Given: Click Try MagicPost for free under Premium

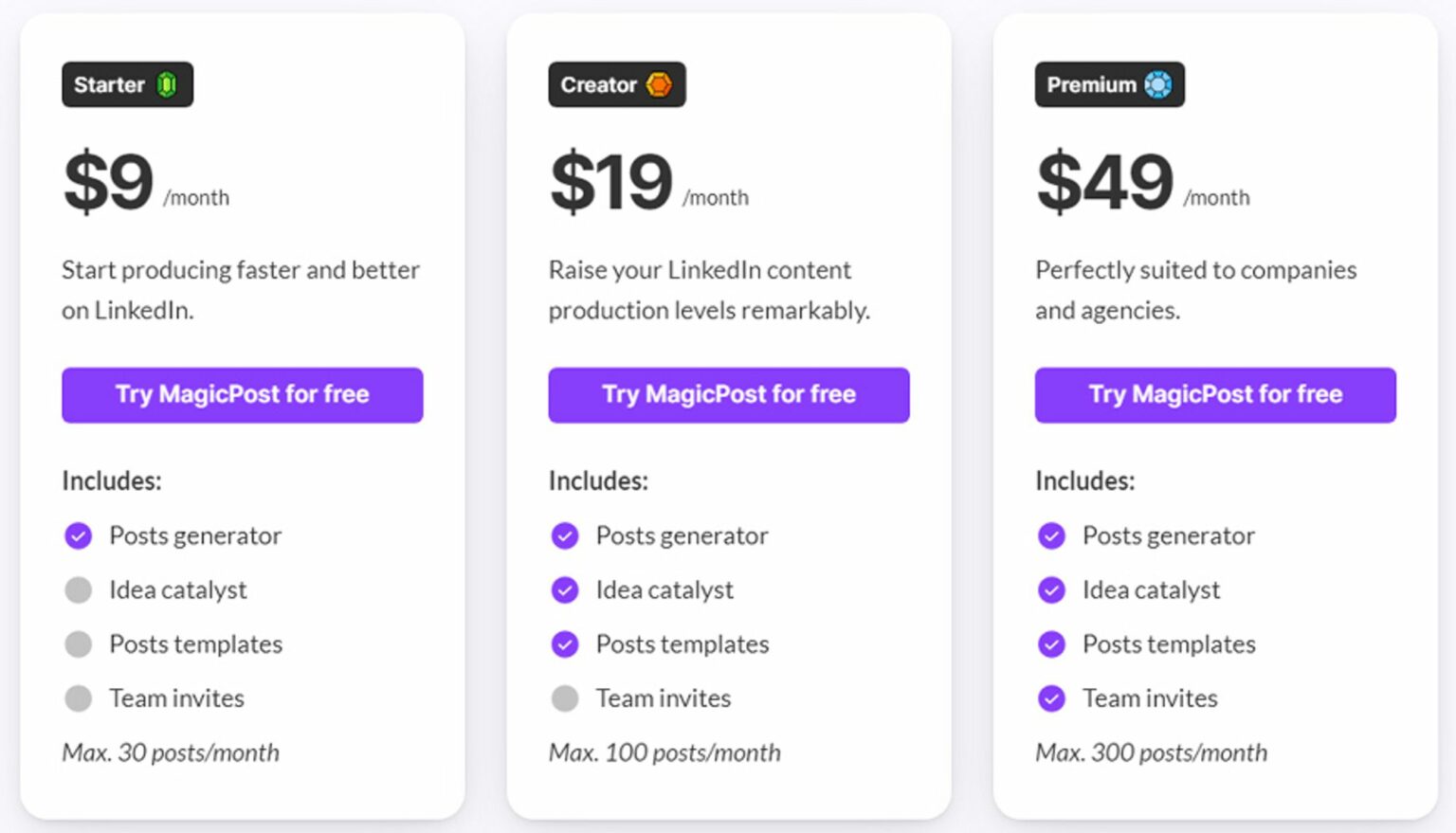Looking at the screenshot, I should click(1215, 395).
